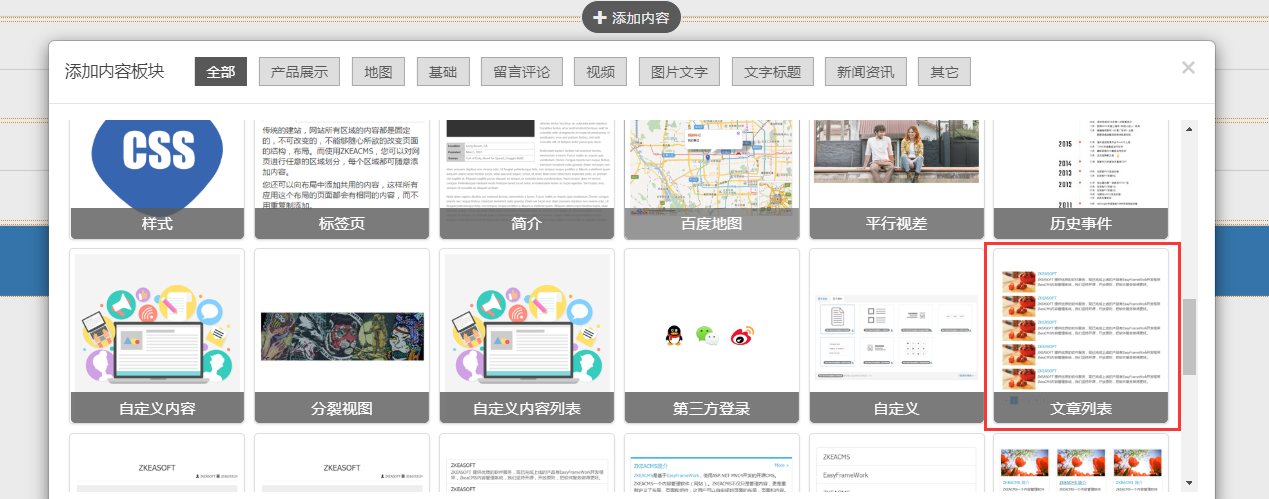Open the 其它 category
The height and width of the screenshot is (499, 1269).
click(x=945, y=72)
